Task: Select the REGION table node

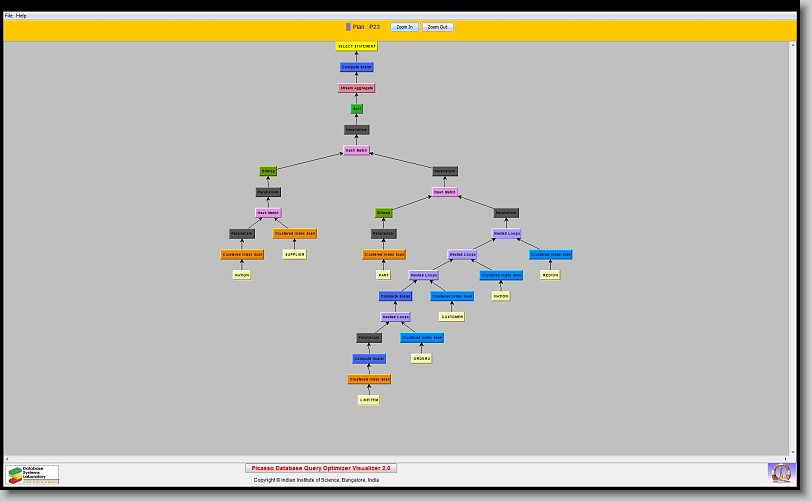Action: [x=550, y=275]
